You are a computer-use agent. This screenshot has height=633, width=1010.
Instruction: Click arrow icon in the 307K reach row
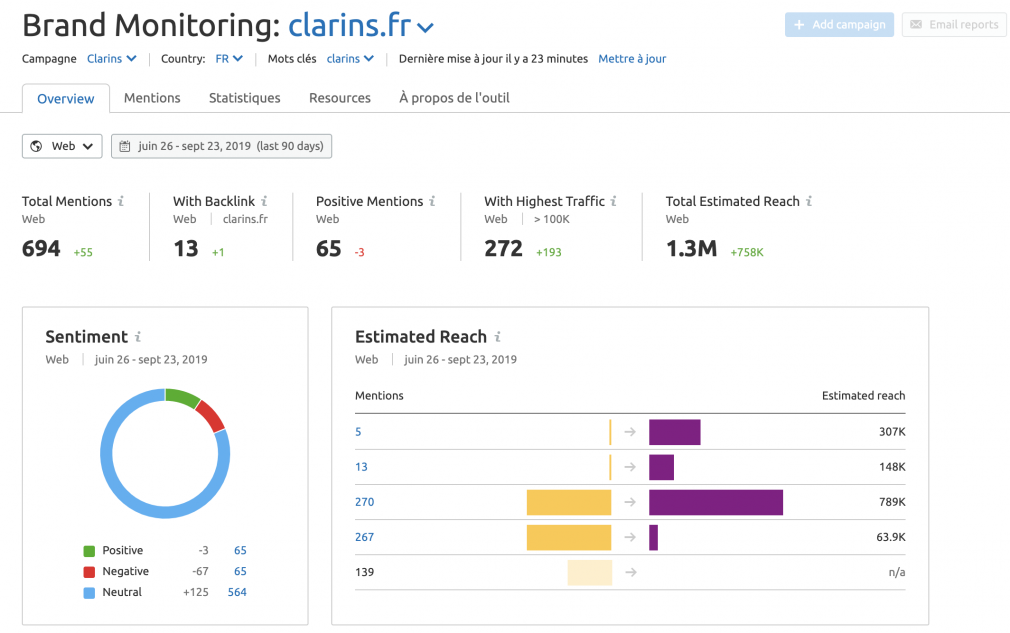coord(630,432)
